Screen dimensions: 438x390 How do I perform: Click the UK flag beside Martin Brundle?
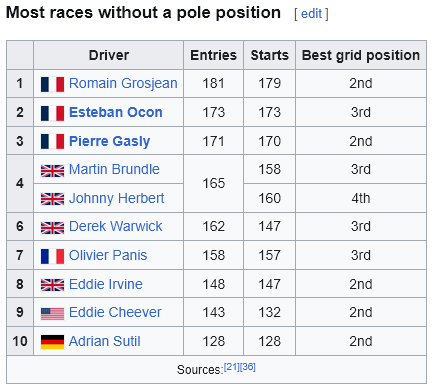[x=52, y=171]
